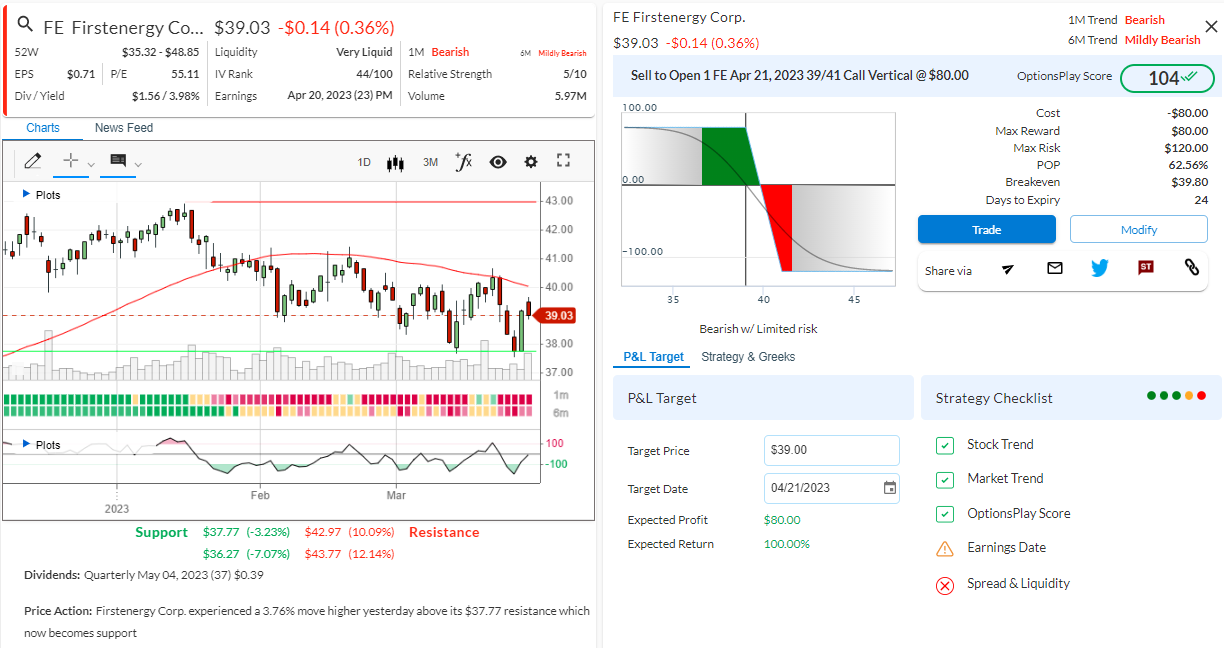
Task: Click the POP value 62.56%
Action: [x=1188, y=165]
